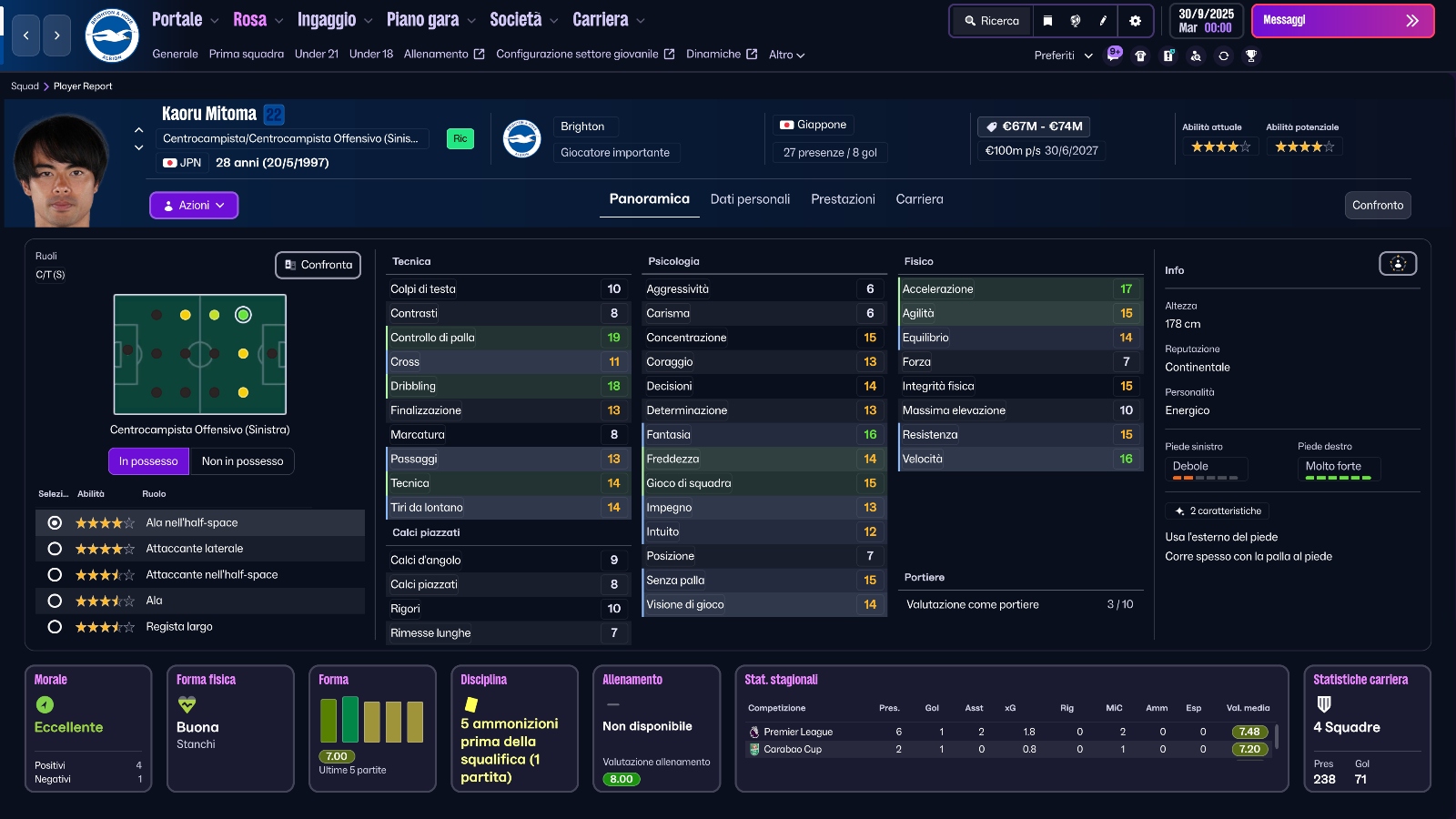Click the Ricerca search field
Screen dimensions: 1456x819
pyautogui.click(x=992, y=21)
